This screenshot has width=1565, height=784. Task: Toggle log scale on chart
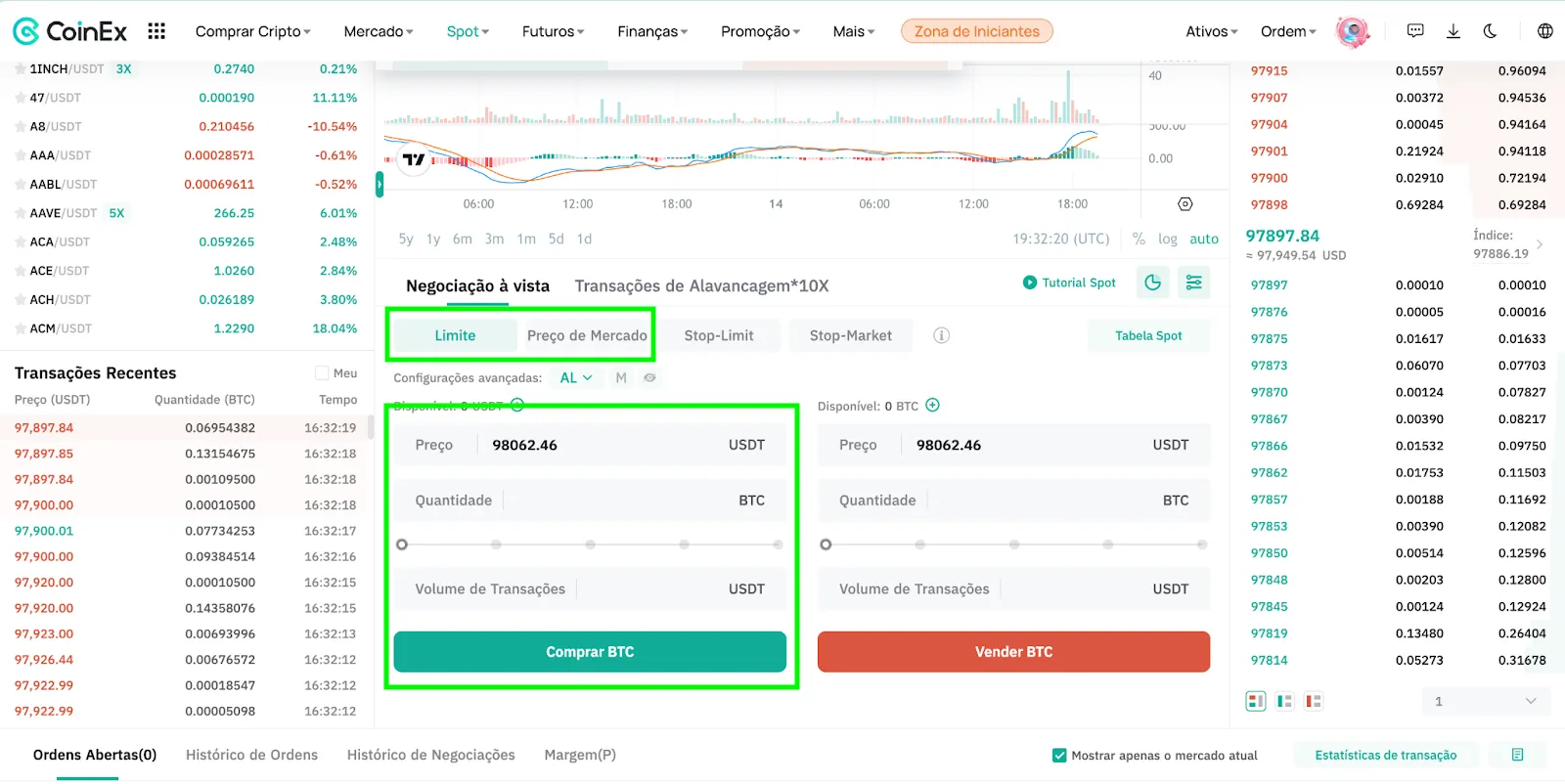[1168, 239]
